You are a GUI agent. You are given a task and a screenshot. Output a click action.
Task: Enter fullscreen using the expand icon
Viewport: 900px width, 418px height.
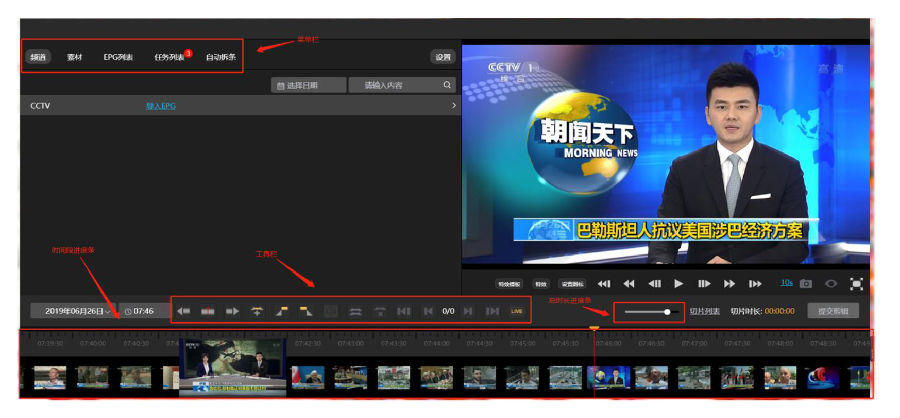click(856, 284)
